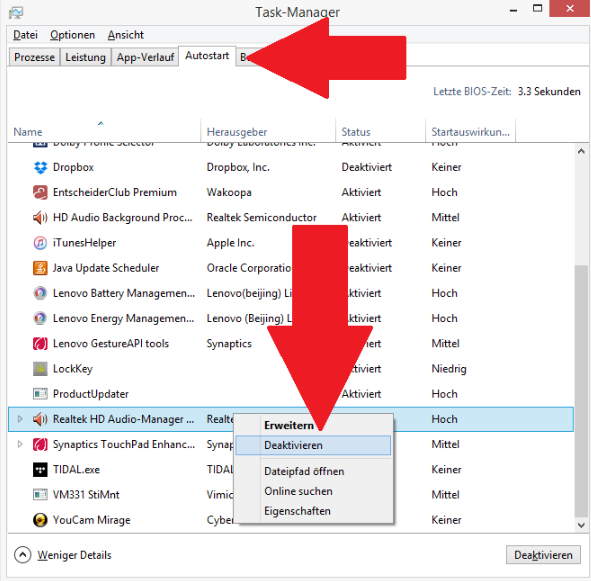Image resolution: width=591 pixels, height=581 pixels.
Task: Click the Java Update Scheduler icon
Action: pyautogui.click(x=40, y=268)
